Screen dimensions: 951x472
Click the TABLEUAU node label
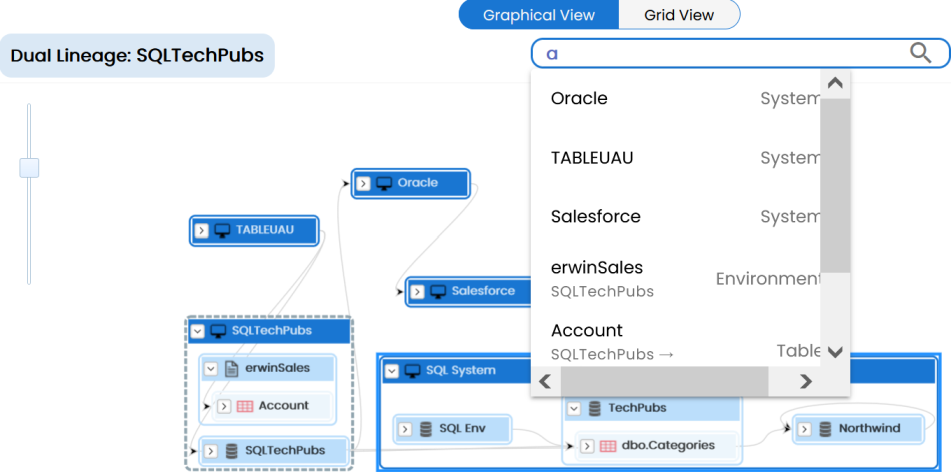265,230
